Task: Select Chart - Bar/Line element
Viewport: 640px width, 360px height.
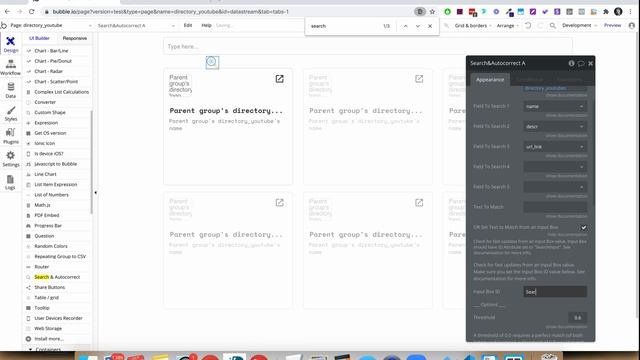Action: pyautogui.click(x=57, y=51)
